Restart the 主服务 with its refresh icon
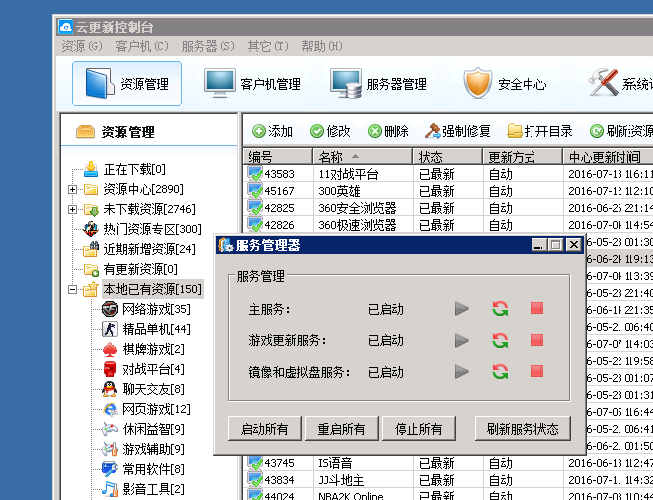The width and height of the screenshot is (653, 500). click(x=500, y=309)
